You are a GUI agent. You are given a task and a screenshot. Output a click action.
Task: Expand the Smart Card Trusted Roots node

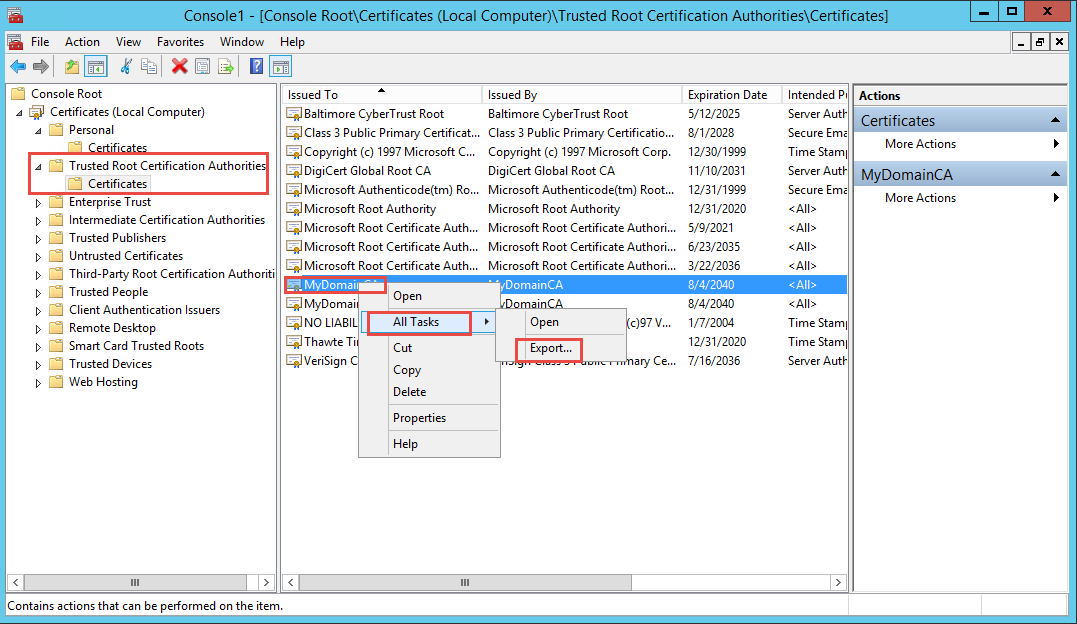pos(38,346)
